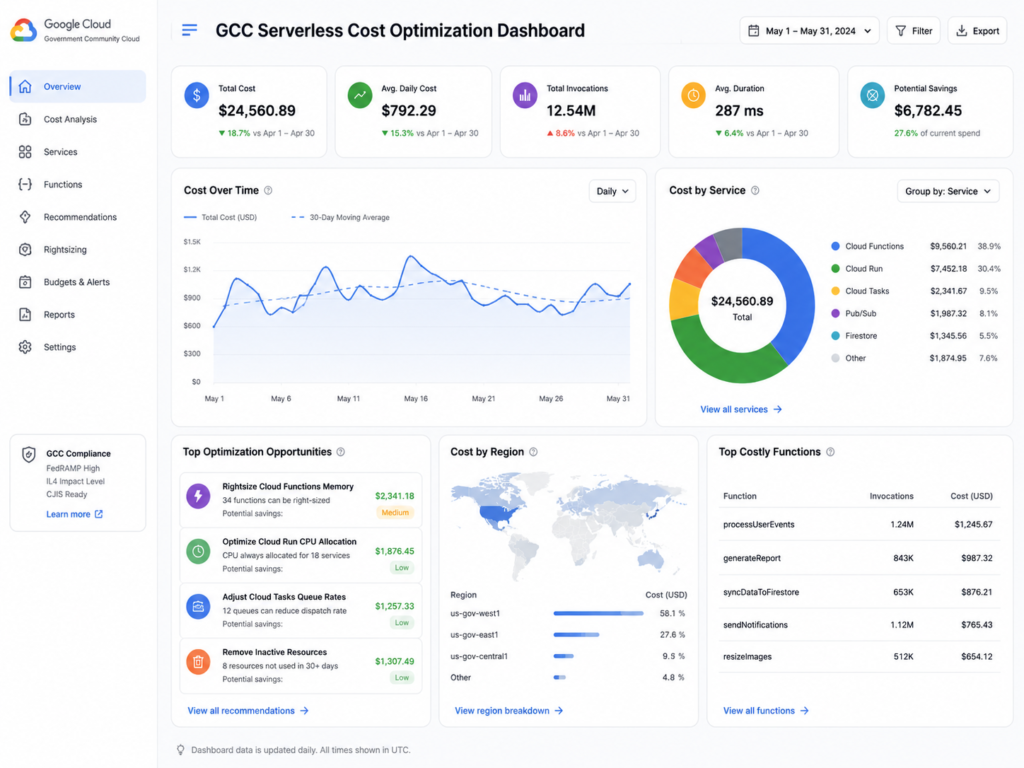
Task: Click the Google Cloud logo
Action: coord(24,30)
